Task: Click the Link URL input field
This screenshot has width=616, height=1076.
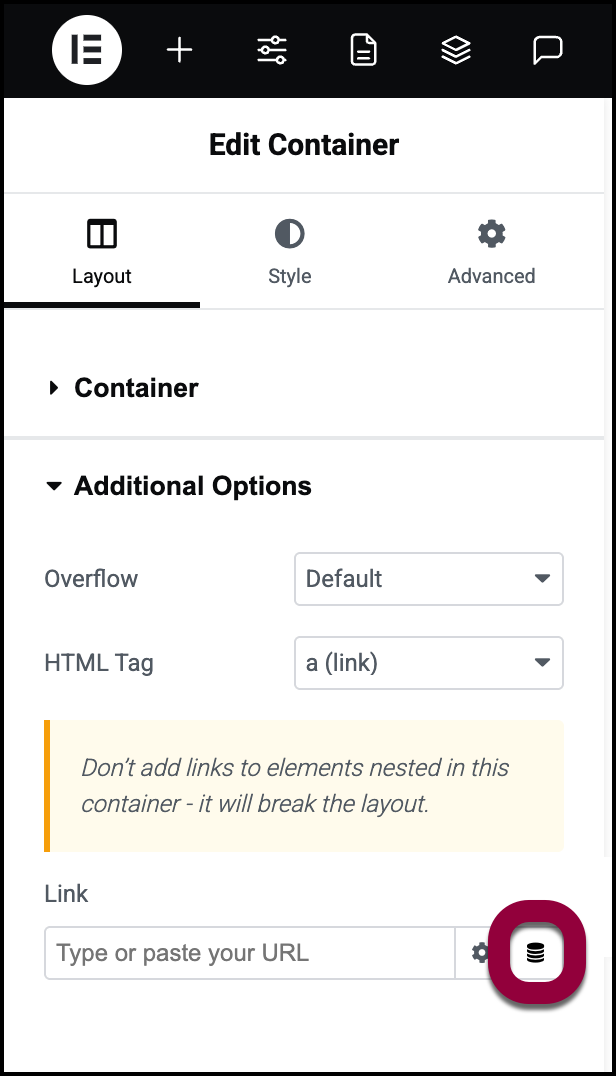Action: [250, 953]
